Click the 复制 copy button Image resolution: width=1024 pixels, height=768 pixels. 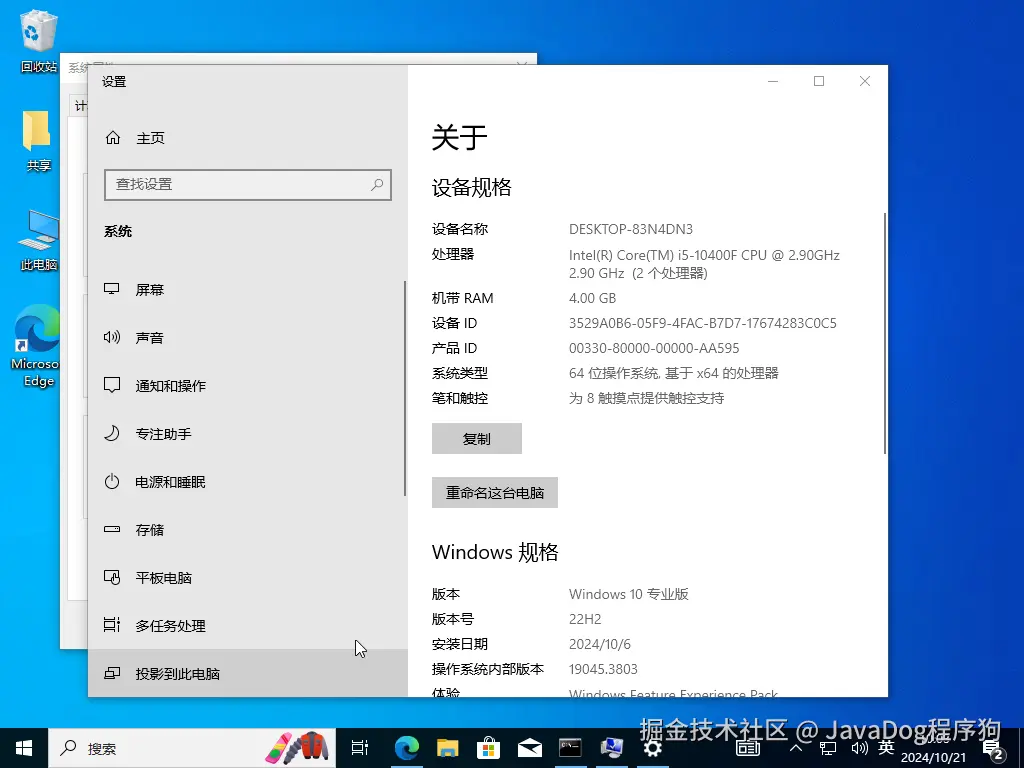click(x=477, y=438)
